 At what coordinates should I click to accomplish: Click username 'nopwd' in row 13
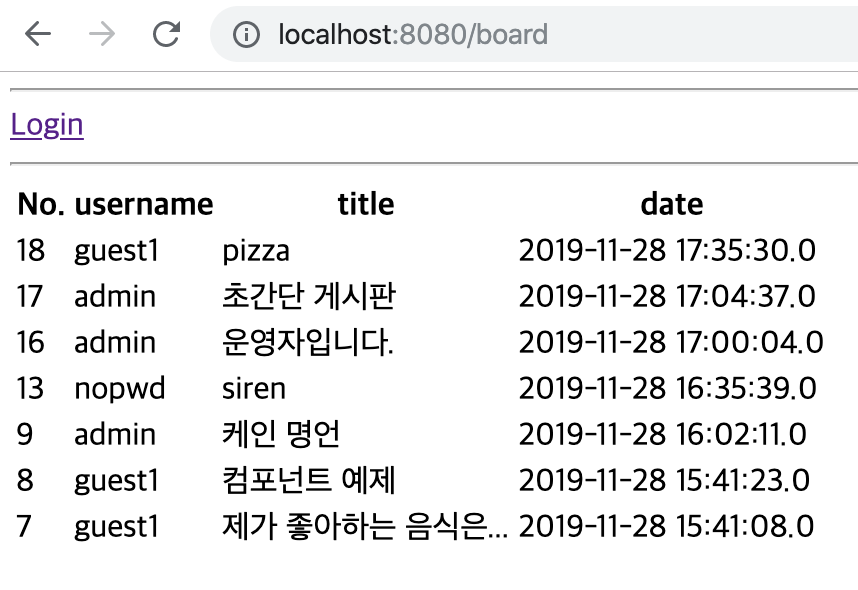(120, 388)
